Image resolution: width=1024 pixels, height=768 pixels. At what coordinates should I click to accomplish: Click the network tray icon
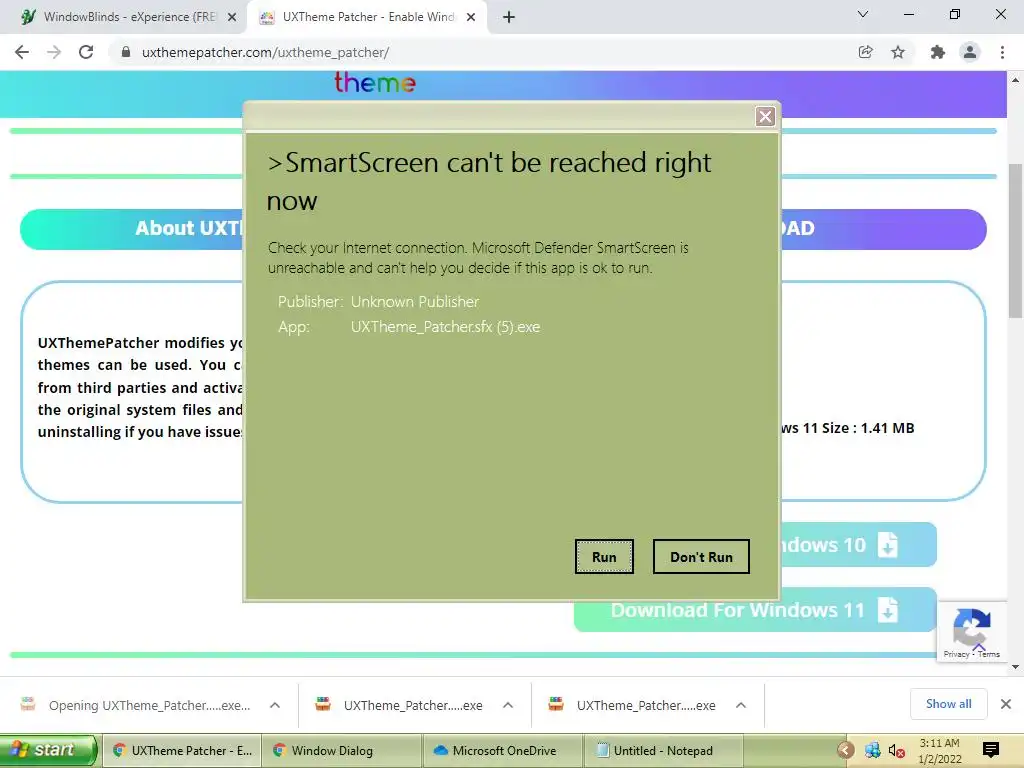[x=872, y=751]
